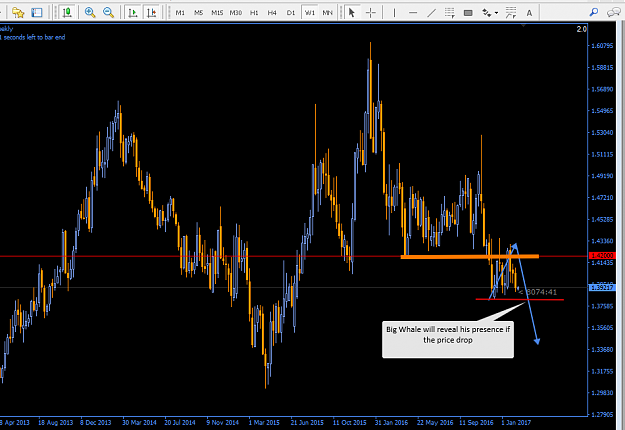
Task: Click date label 18 Aug 2013
Action: coord(55,422)
